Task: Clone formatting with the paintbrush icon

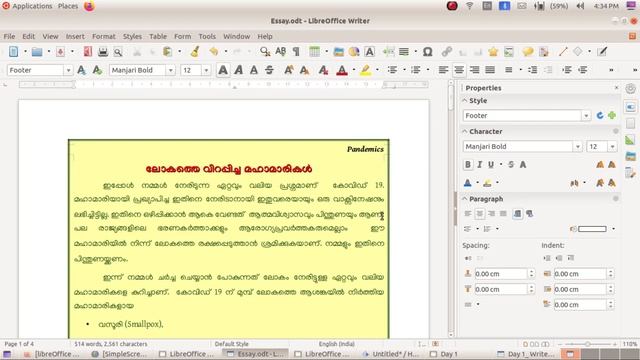Action: [195, 51]
